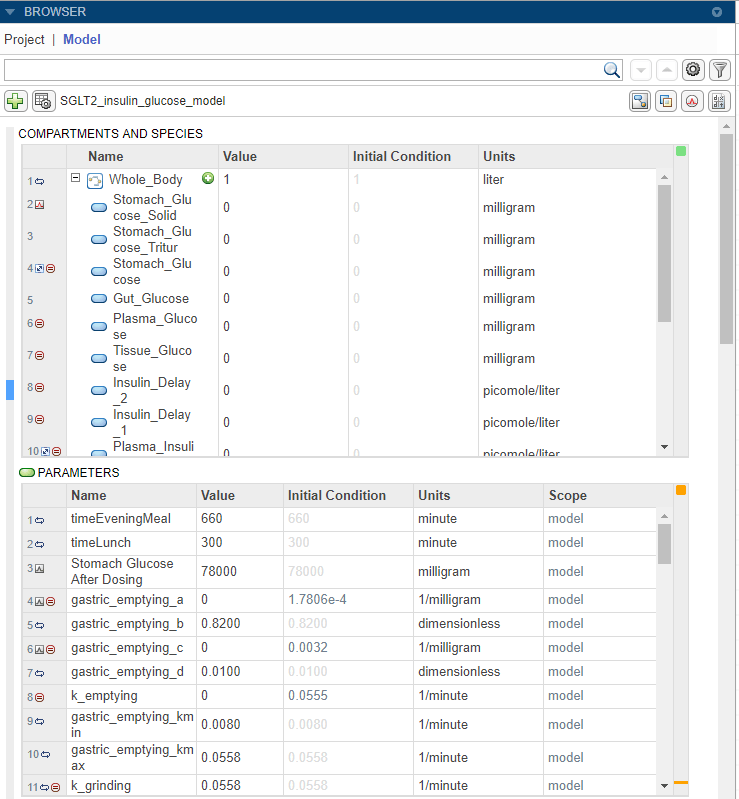Select Gut_Glucose species
739x799 pixels.
[x=151, y=299]
